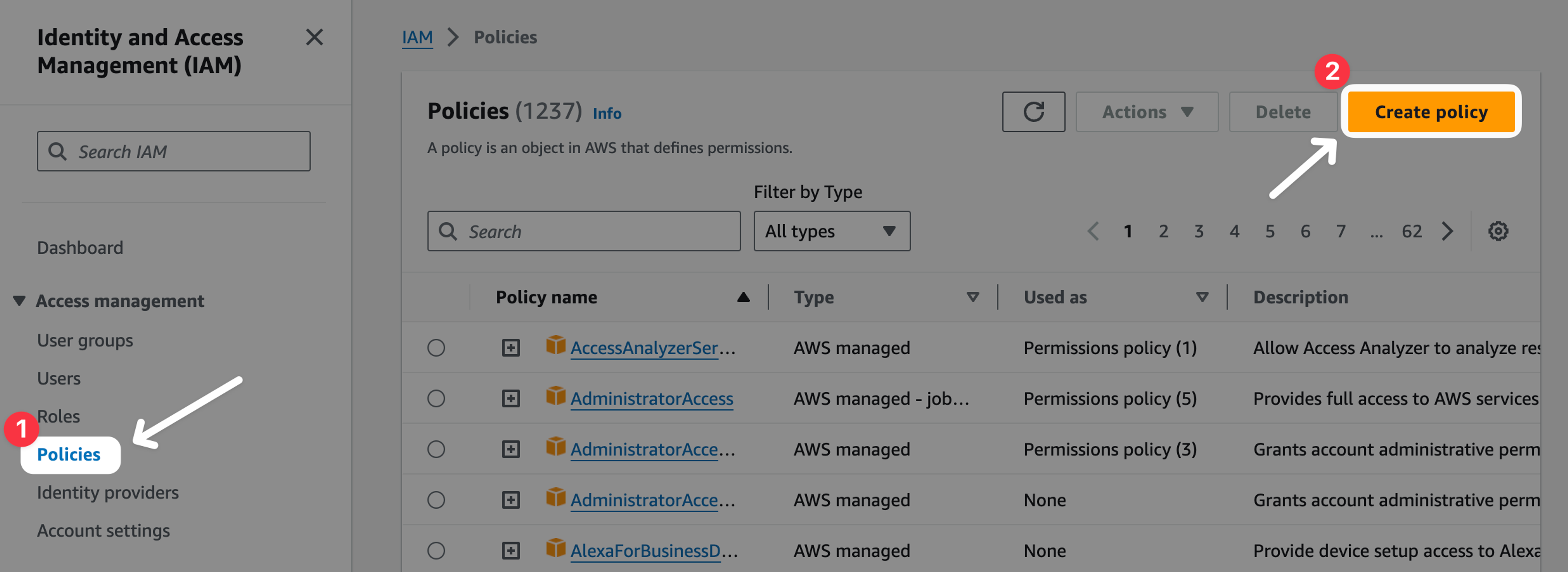The image size is (1568, 572).
Task: Click 'Permissions policy (1)' cell
Action: pos(1110,348)
